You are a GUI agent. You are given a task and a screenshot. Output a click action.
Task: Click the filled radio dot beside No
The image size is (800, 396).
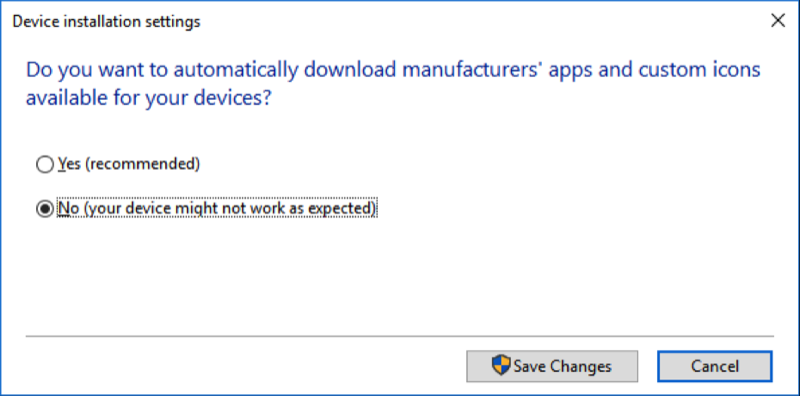pos(45,209)
